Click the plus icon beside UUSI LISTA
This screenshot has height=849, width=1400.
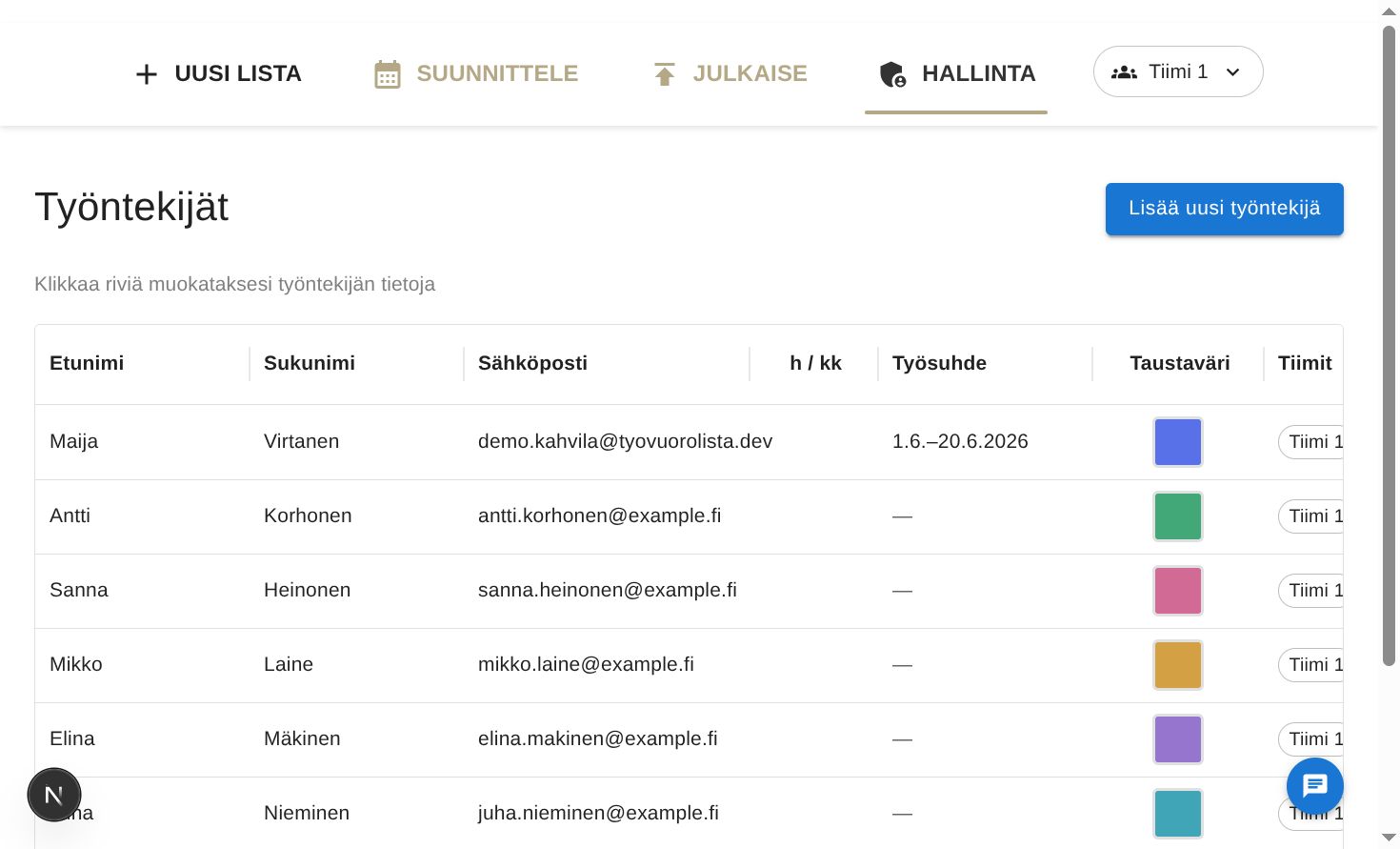[147, 74]
